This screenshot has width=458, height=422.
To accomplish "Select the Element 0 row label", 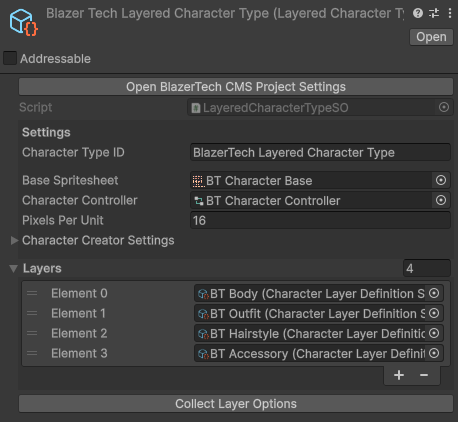I will tap(79, 293).
